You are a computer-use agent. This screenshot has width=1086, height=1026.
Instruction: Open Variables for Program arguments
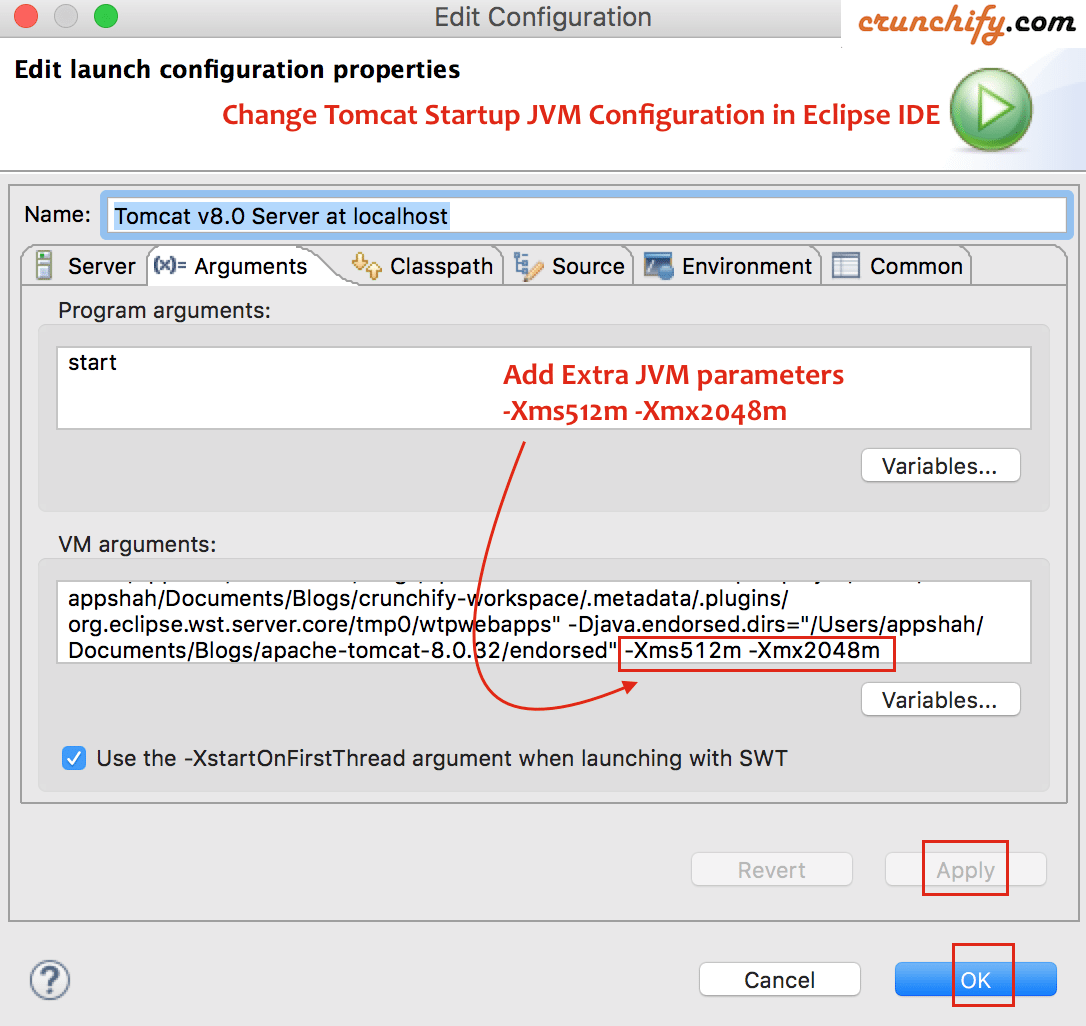click(x=941, y=466)
